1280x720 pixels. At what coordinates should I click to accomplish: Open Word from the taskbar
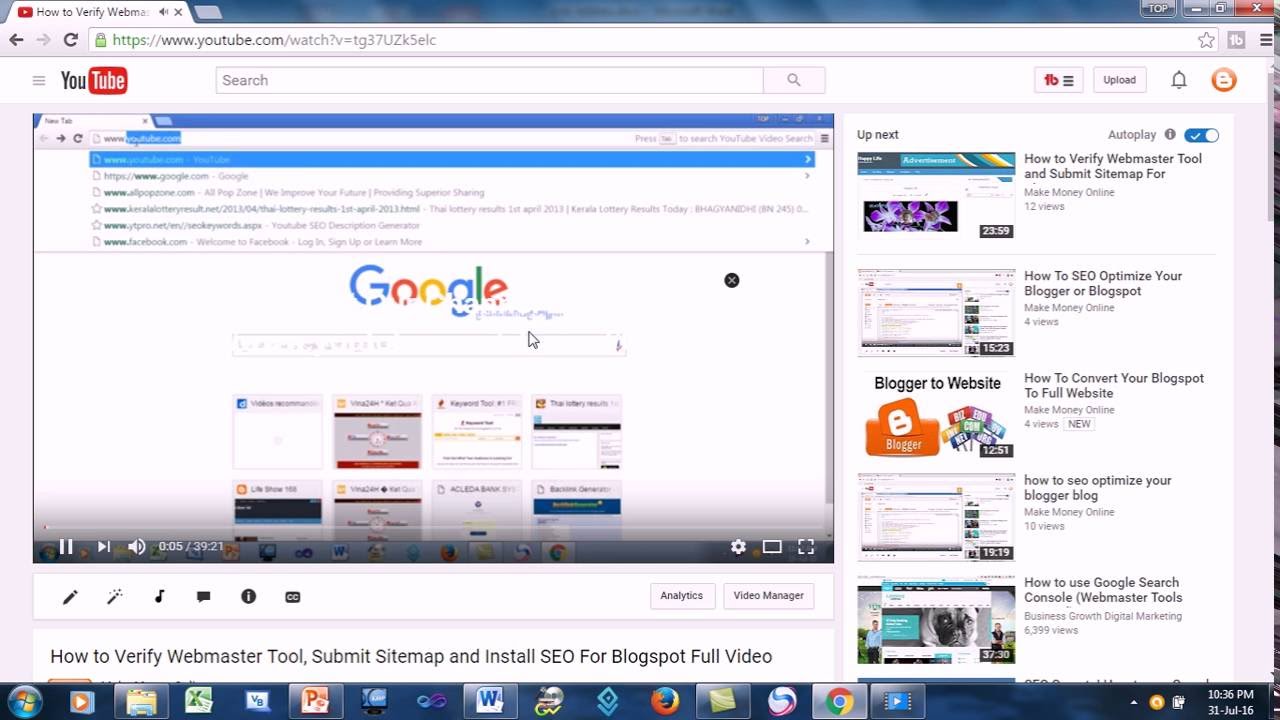coord(490,701)
